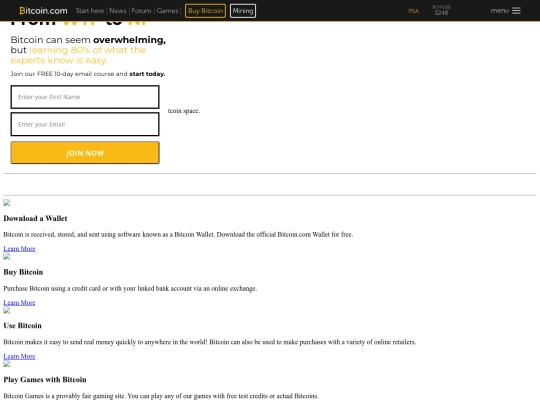Click the Use Bitcoin heading

(22, 326)
